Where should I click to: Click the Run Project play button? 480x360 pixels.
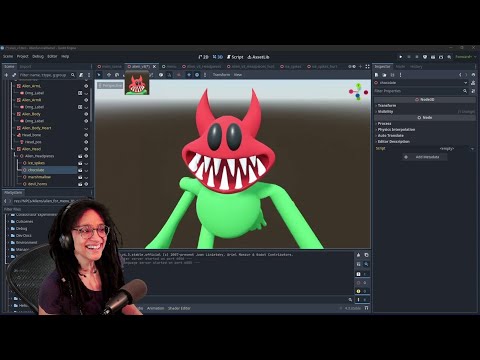401,57
